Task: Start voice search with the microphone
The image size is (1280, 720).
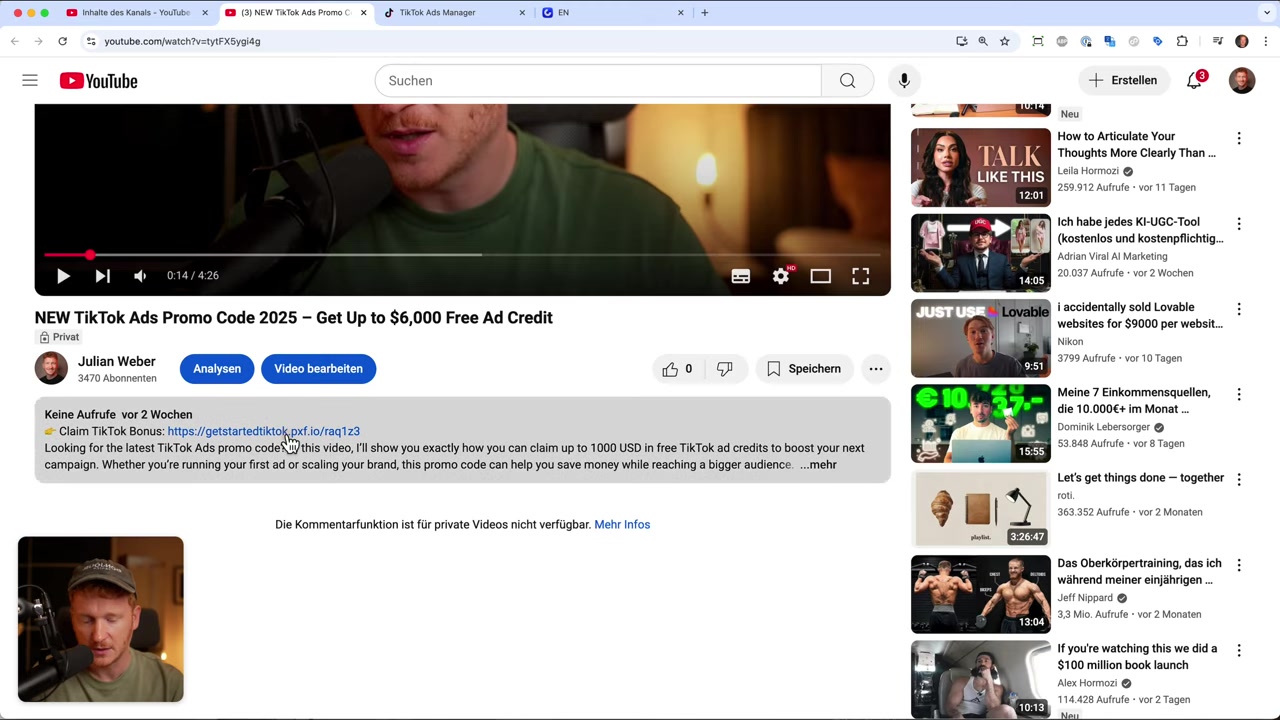Action: (904, 80)
